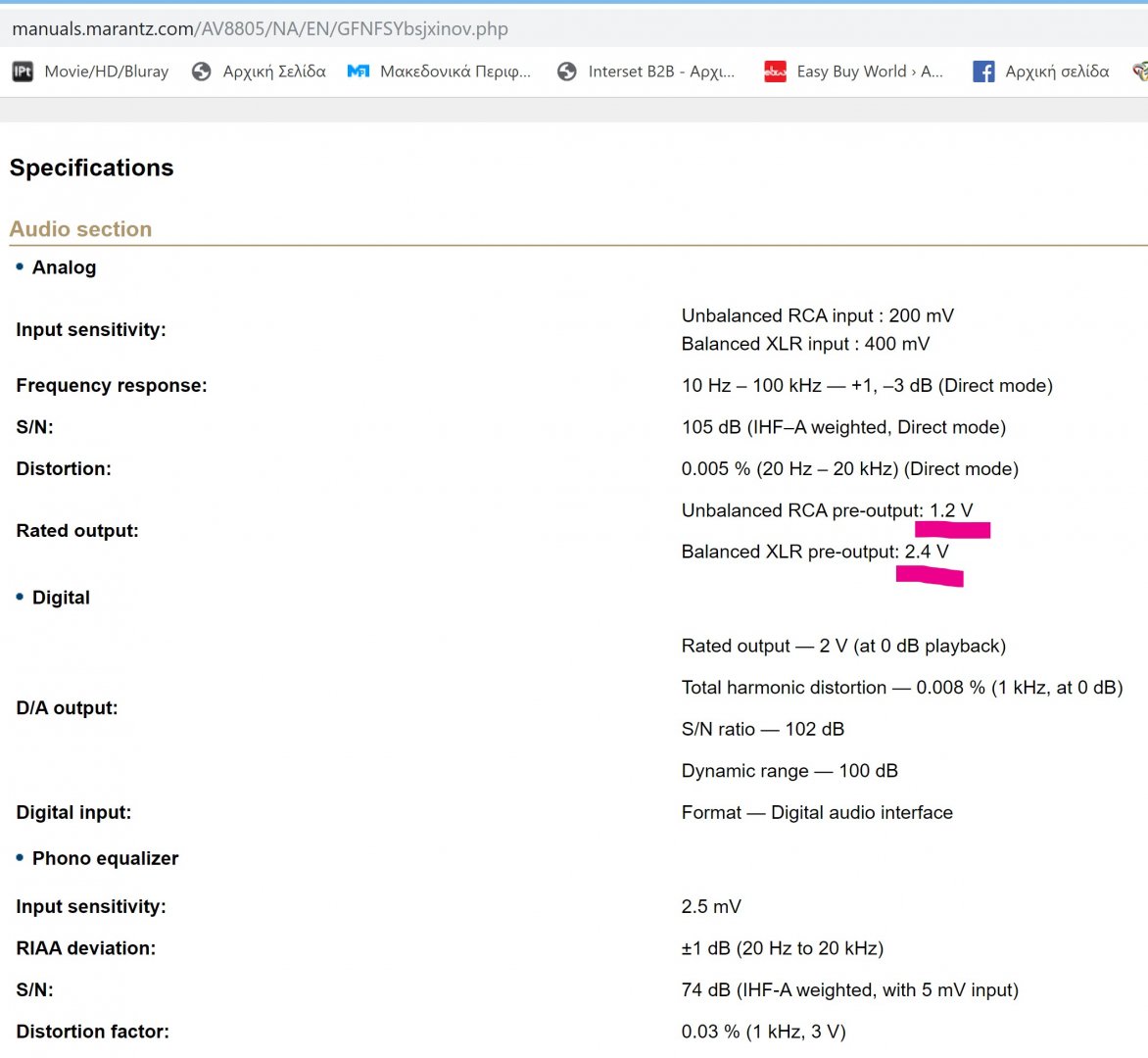Select the Distortion factor label
Viewport: 1148px width, 1058px height.
tap(92, 1032)
